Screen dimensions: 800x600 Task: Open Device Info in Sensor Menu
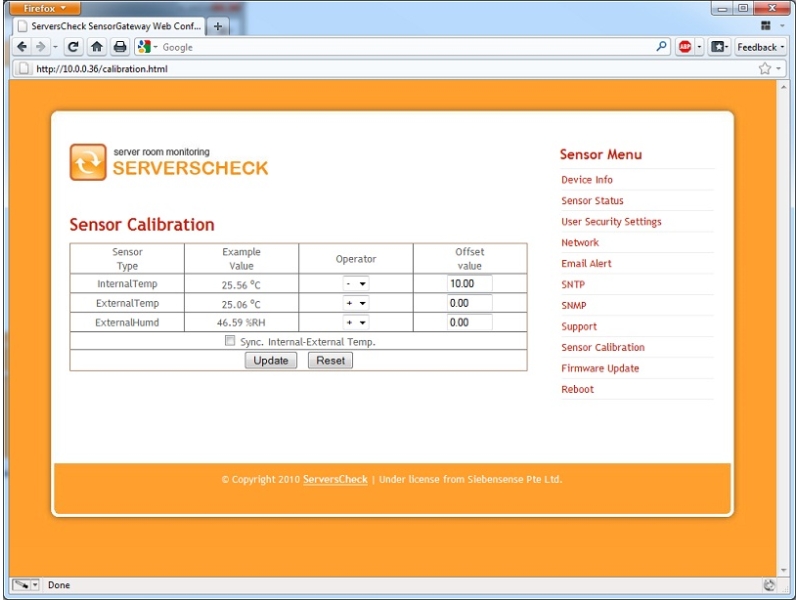(587, 180)
